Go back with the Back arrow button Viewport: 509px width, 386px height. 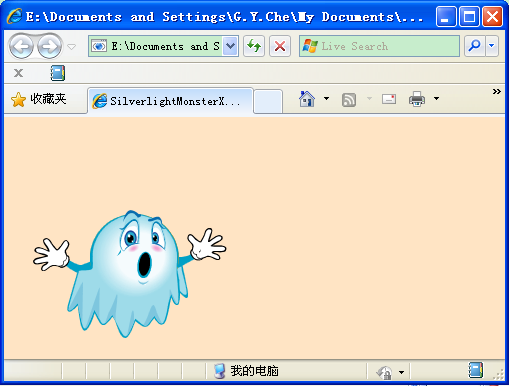coord(21,46)
